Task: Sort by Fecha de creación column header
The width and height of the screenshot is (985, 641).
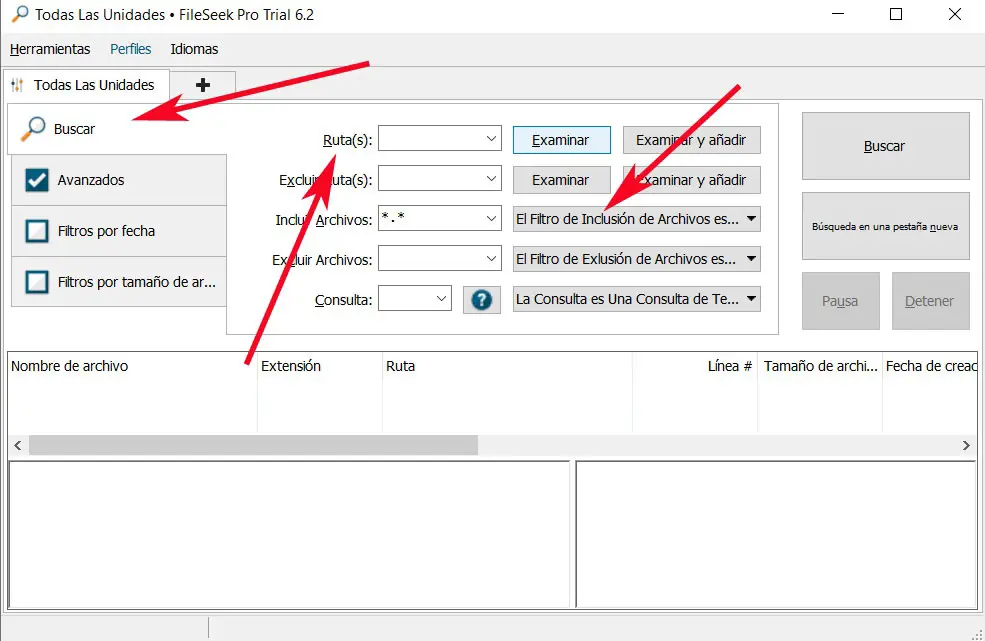Action: 930,366
